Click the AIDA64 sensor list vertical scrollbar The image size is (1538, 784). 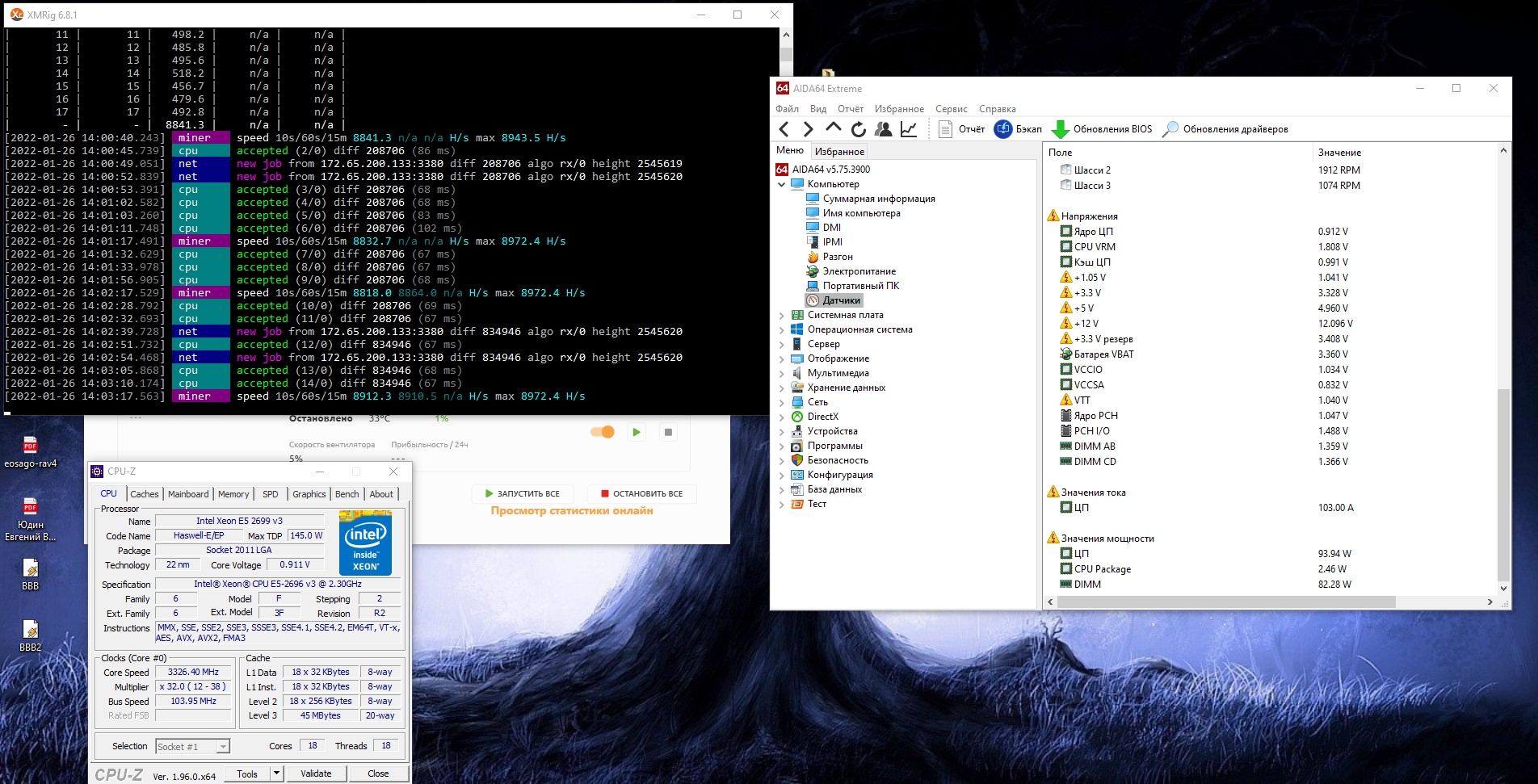click(x=1503, y=484)
